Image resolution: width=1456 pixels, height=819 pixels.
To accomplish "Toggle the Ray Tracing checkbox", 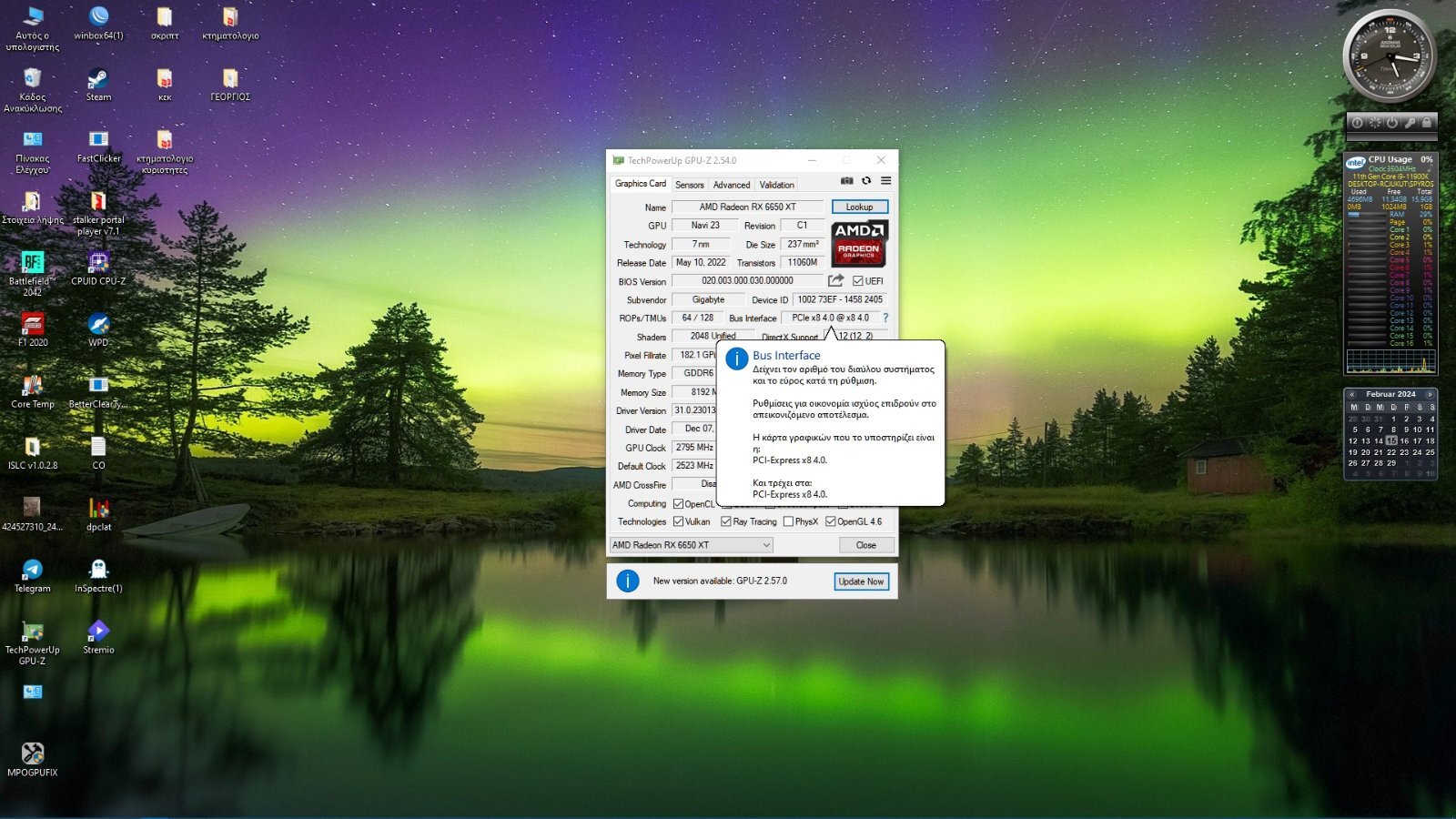I will tap(726, 521).
